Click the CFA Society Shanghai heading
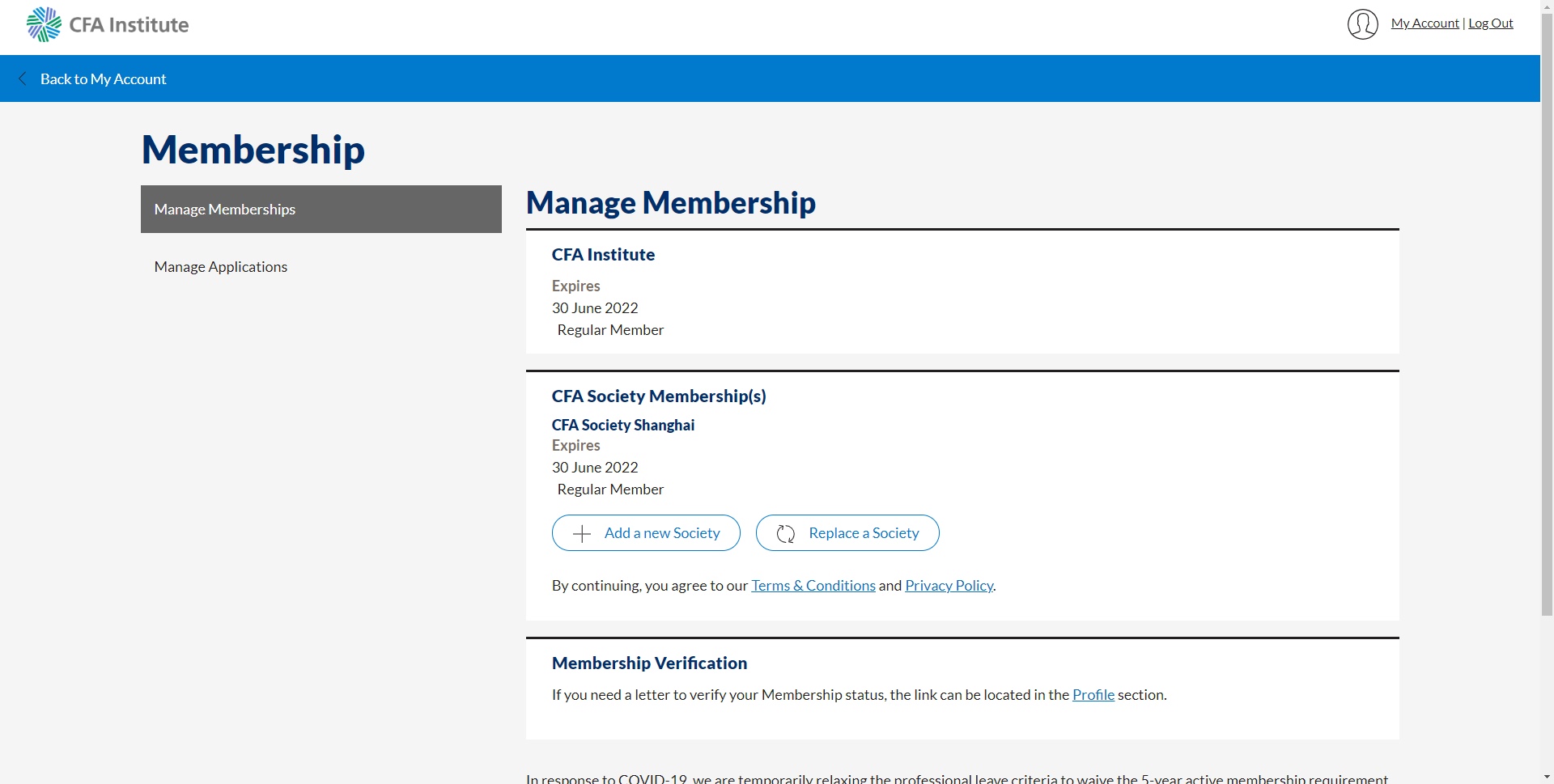Screen dimensions: 1554x784 pyautogui.click(x=623, y=425)
